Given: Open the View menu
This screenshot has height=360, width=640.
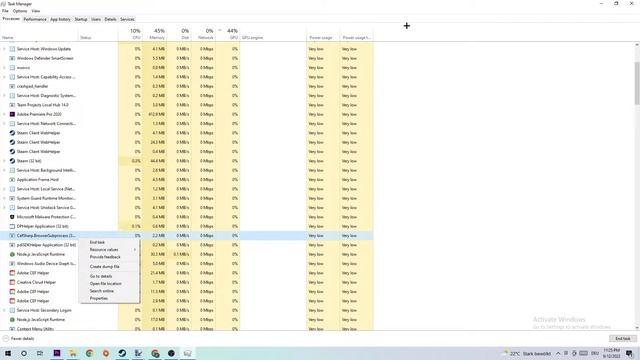Looking at the screenshot, I should [36, 11].
